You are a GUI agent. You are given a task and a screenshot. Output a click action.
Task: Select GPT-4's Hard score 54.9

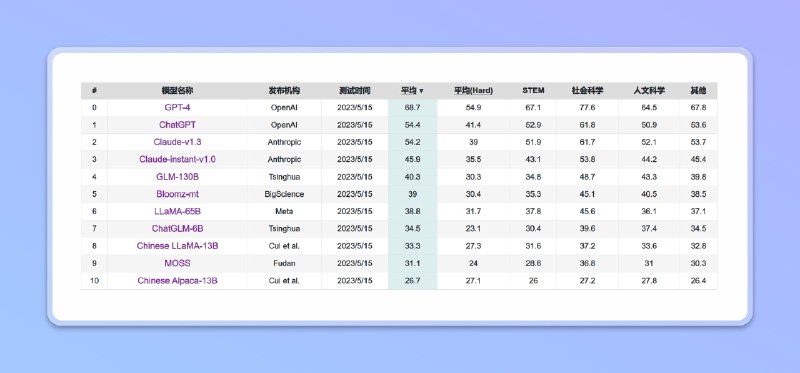point(473,108)
